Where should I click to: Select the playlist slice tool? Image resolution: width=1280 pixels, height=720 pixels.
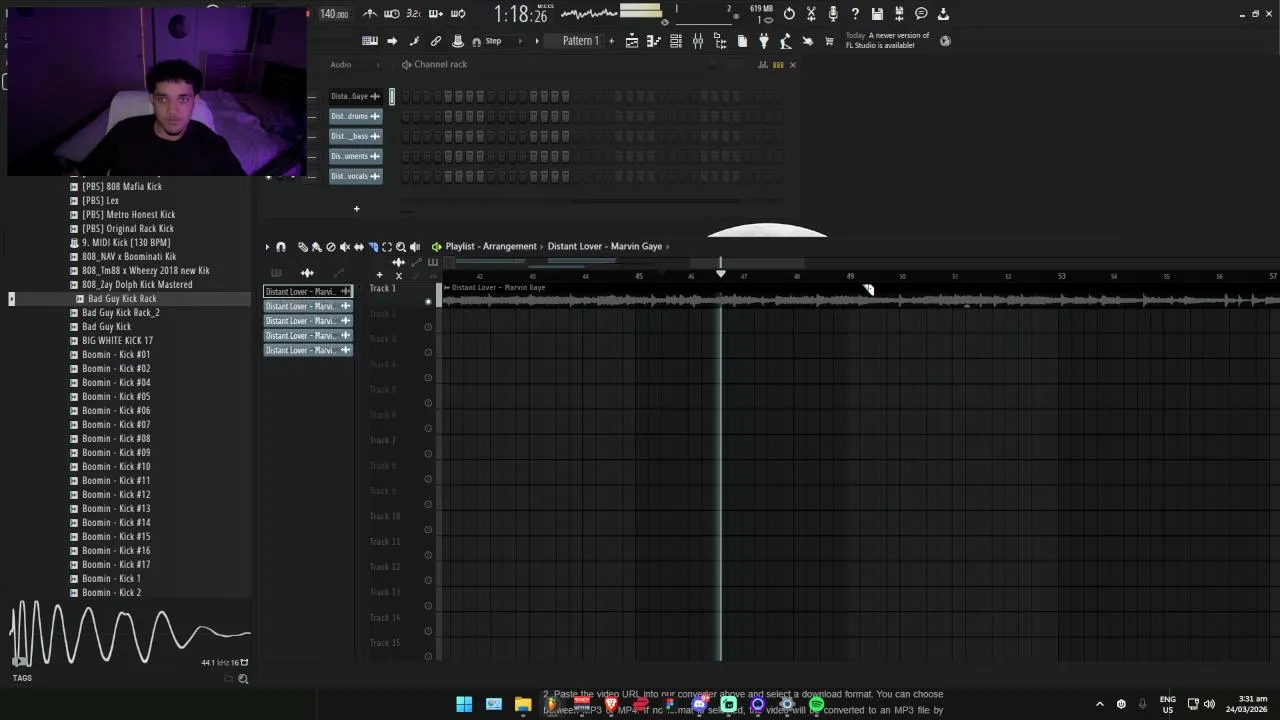[x=373, y=247]
